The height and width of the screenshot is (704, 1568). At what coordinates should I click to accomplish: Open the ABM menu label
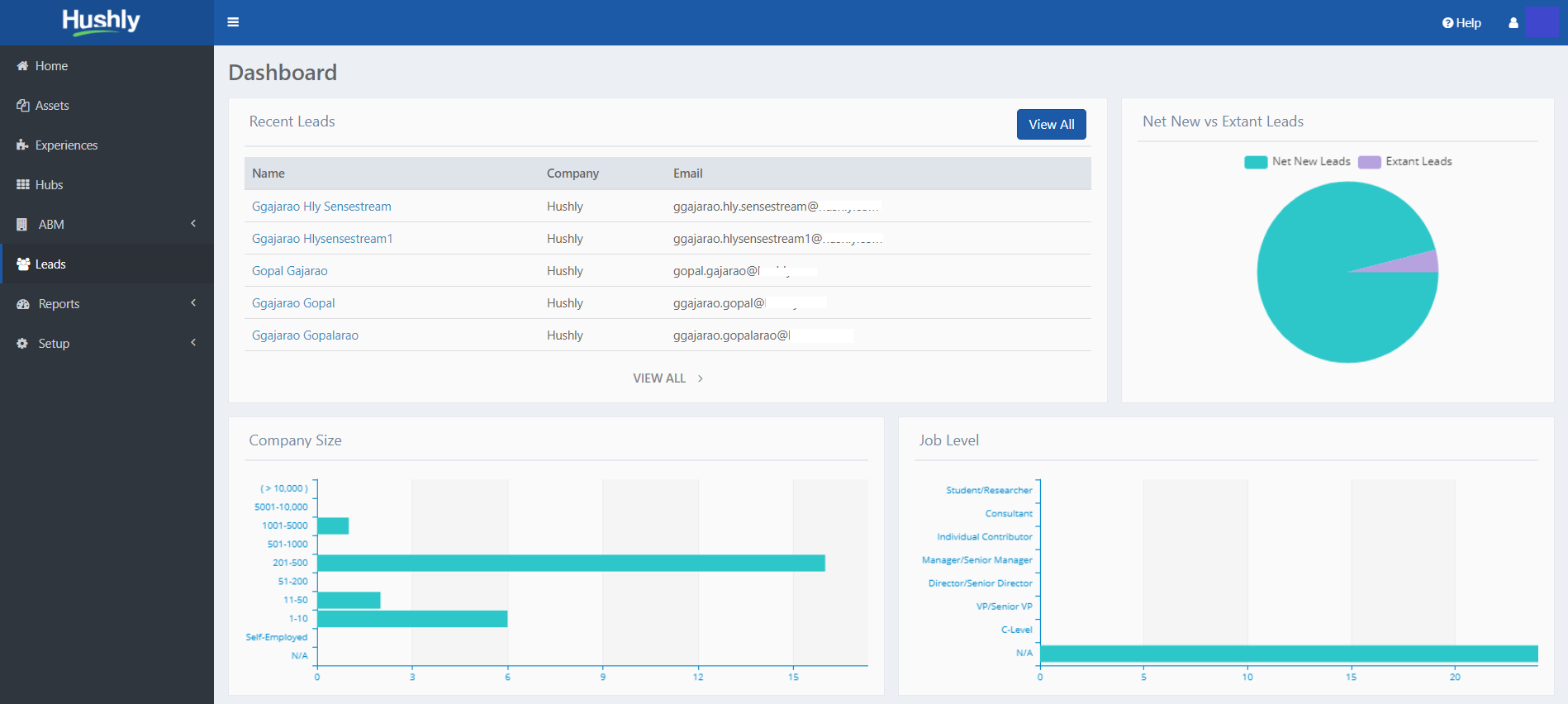(51, 225)
